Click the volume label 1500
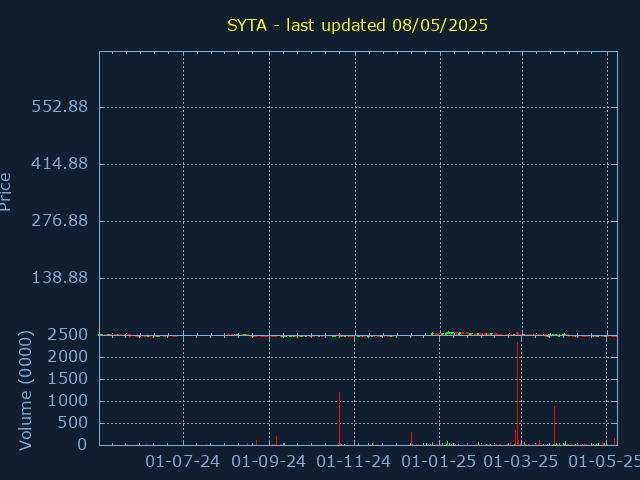Image resolution: width=640 pixels, height=480 pixels. click(x=67, y=379)
